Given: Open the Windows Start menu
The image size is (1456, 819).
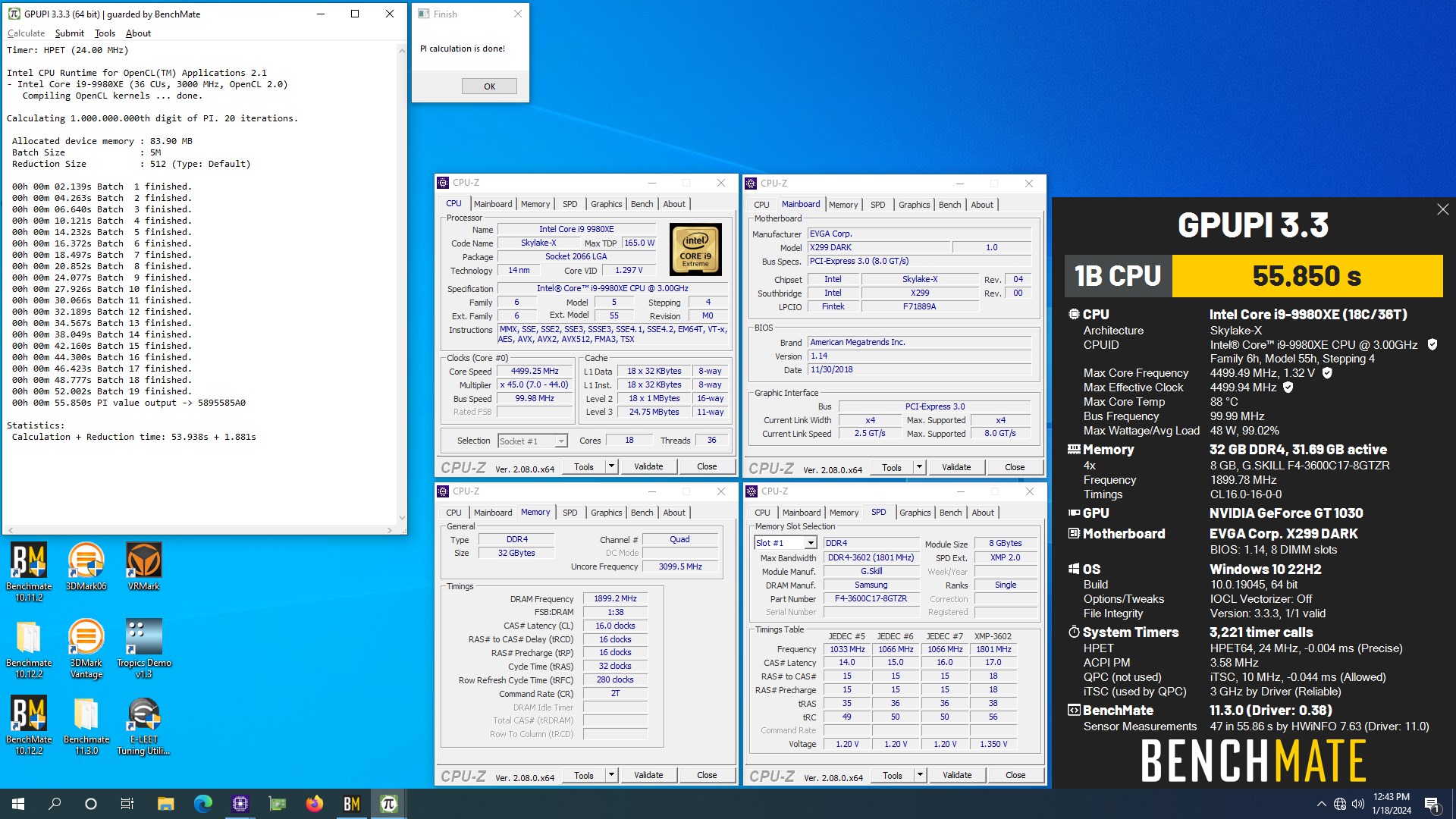Looking at the screenshot, I should 18,804.
